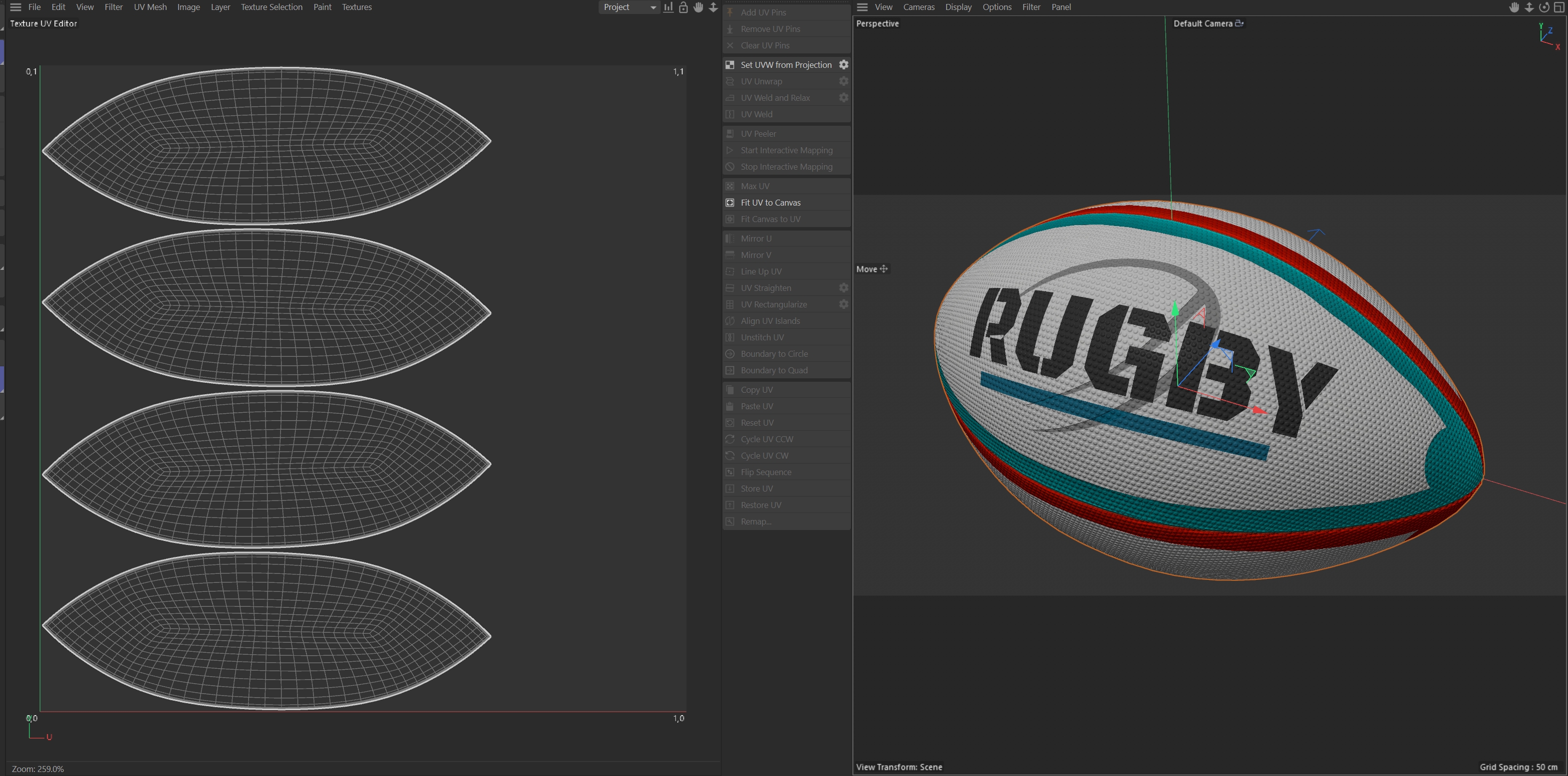This screenshot has width=1568, height=776.
Task: Click the UV editor pan hand icon
Action: pos(698,7)
